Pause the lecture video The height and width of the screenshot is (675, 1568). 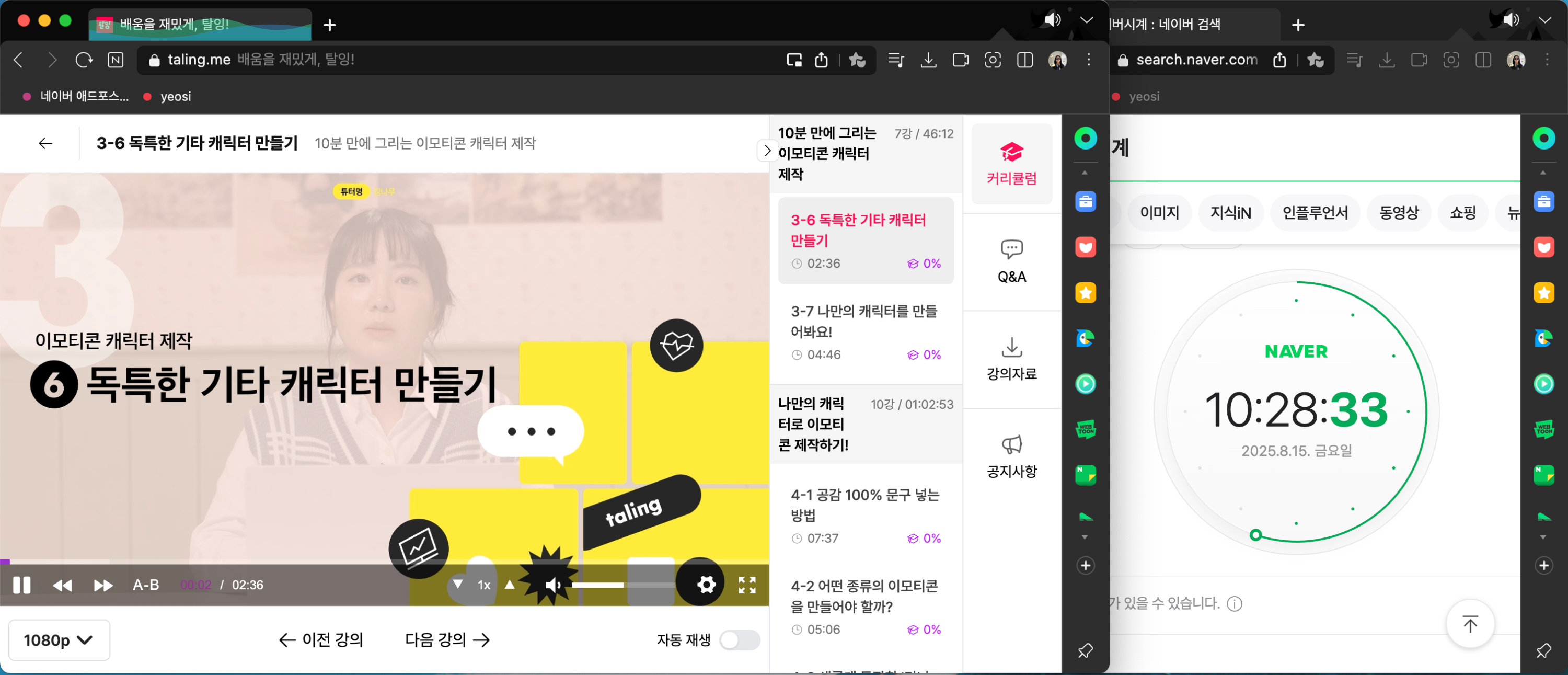pos(22,585)
